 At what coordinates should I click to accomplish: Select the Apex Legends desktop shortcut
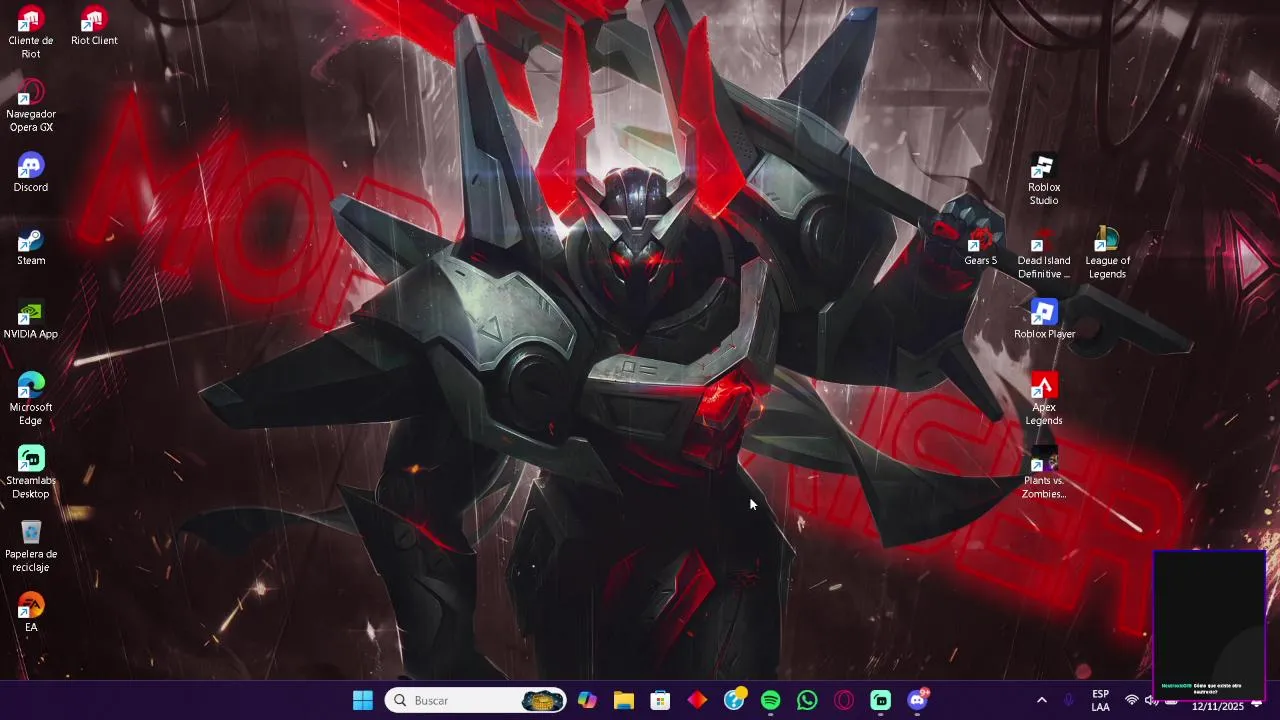click(x=1044, y=399)
